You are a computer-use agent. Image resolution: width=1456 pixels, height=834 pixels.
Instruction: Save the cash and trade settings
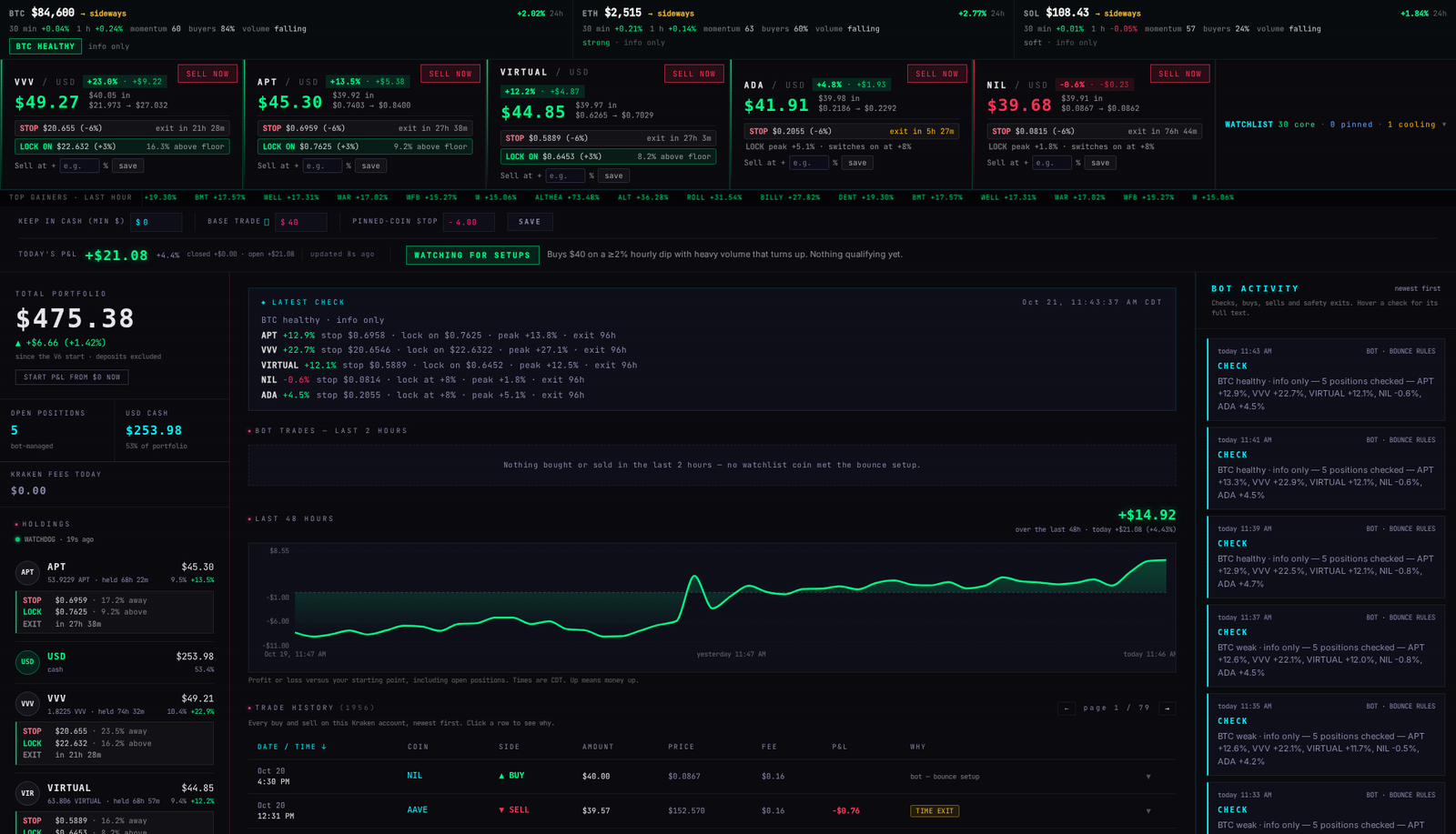[x=530, y=222]
